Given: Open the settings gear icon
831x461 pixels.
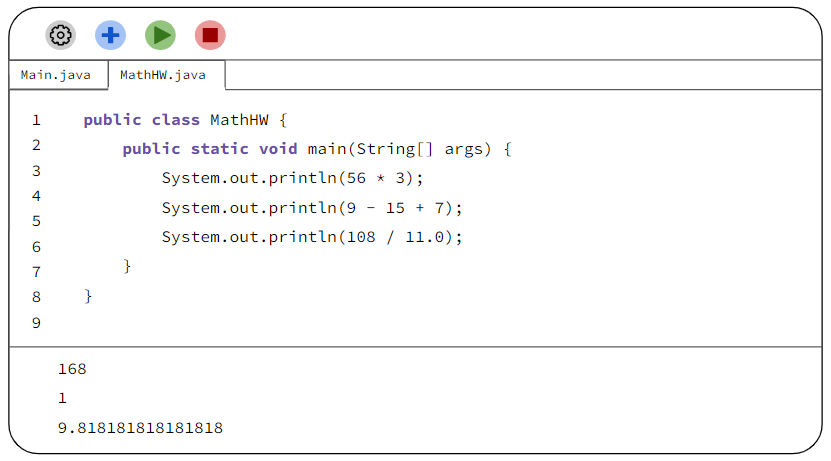Looking at the screenshot, I should coord(60,36).
